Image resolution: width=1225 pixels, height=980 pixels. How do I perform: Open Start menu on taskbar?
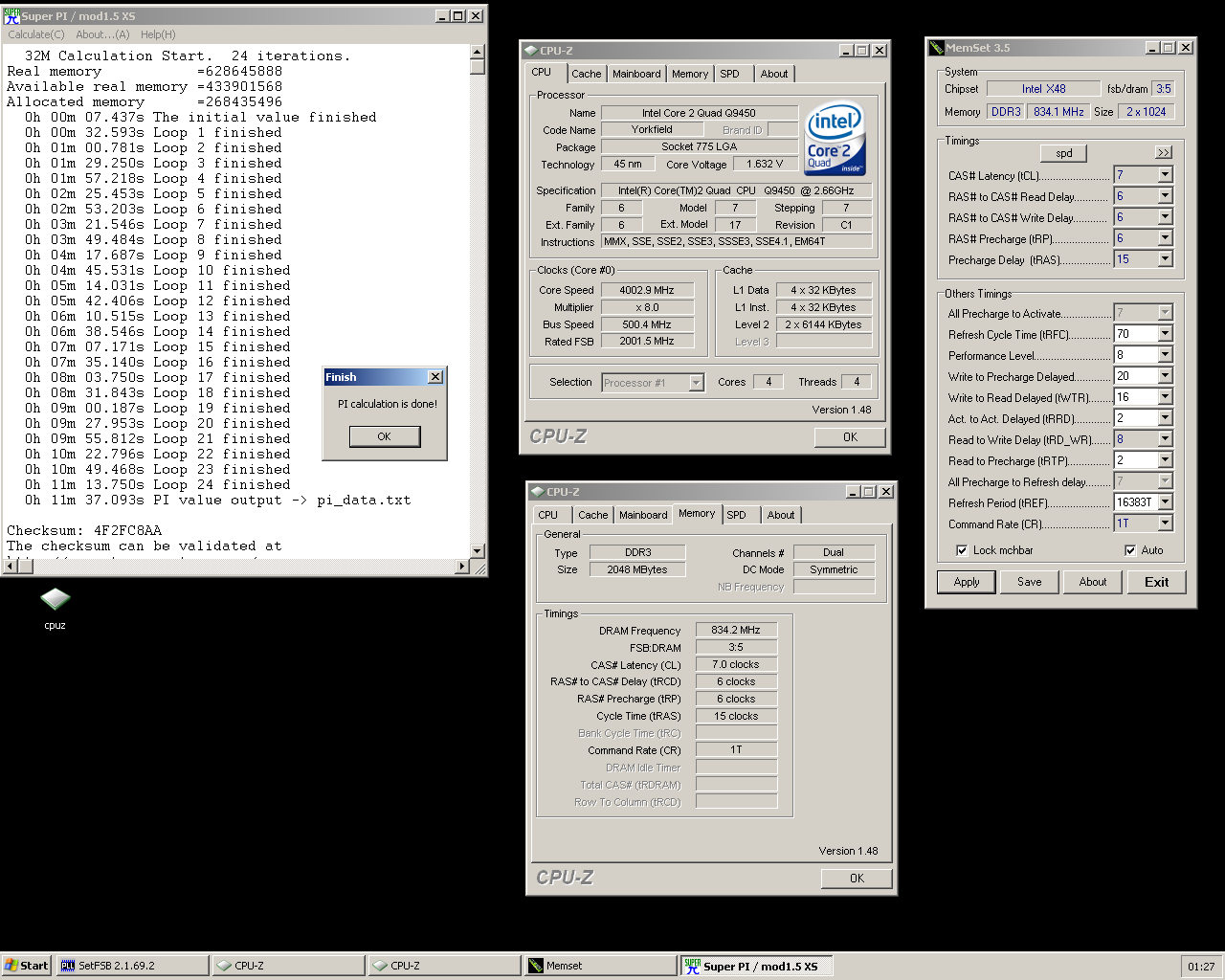click(x=26, y=966)
